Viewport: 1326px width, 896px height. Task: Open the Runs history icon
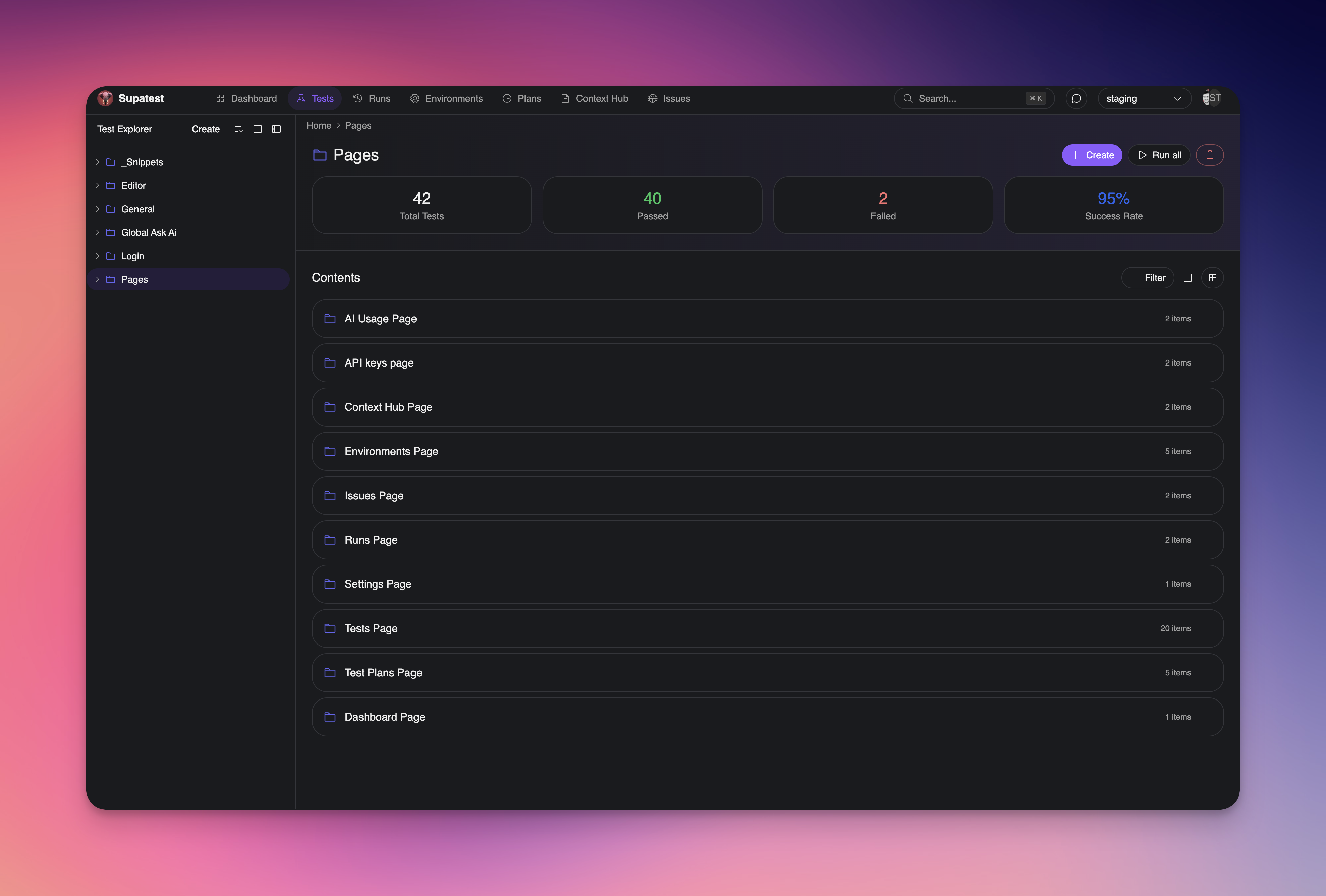[x=356, y=98]
